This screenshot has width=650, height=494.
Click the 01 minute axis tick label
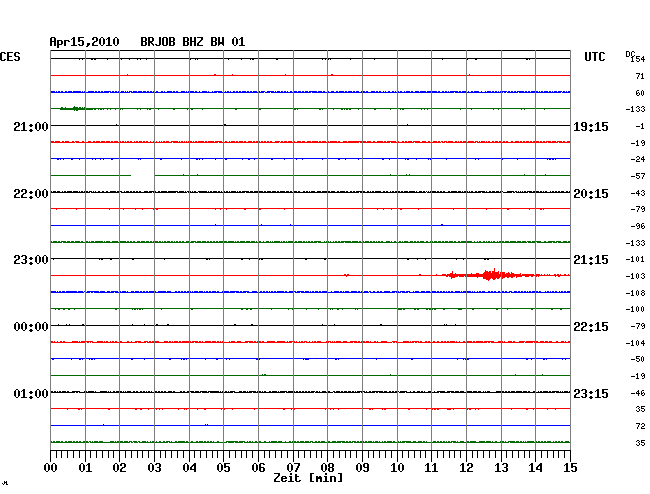pos(85,468)
